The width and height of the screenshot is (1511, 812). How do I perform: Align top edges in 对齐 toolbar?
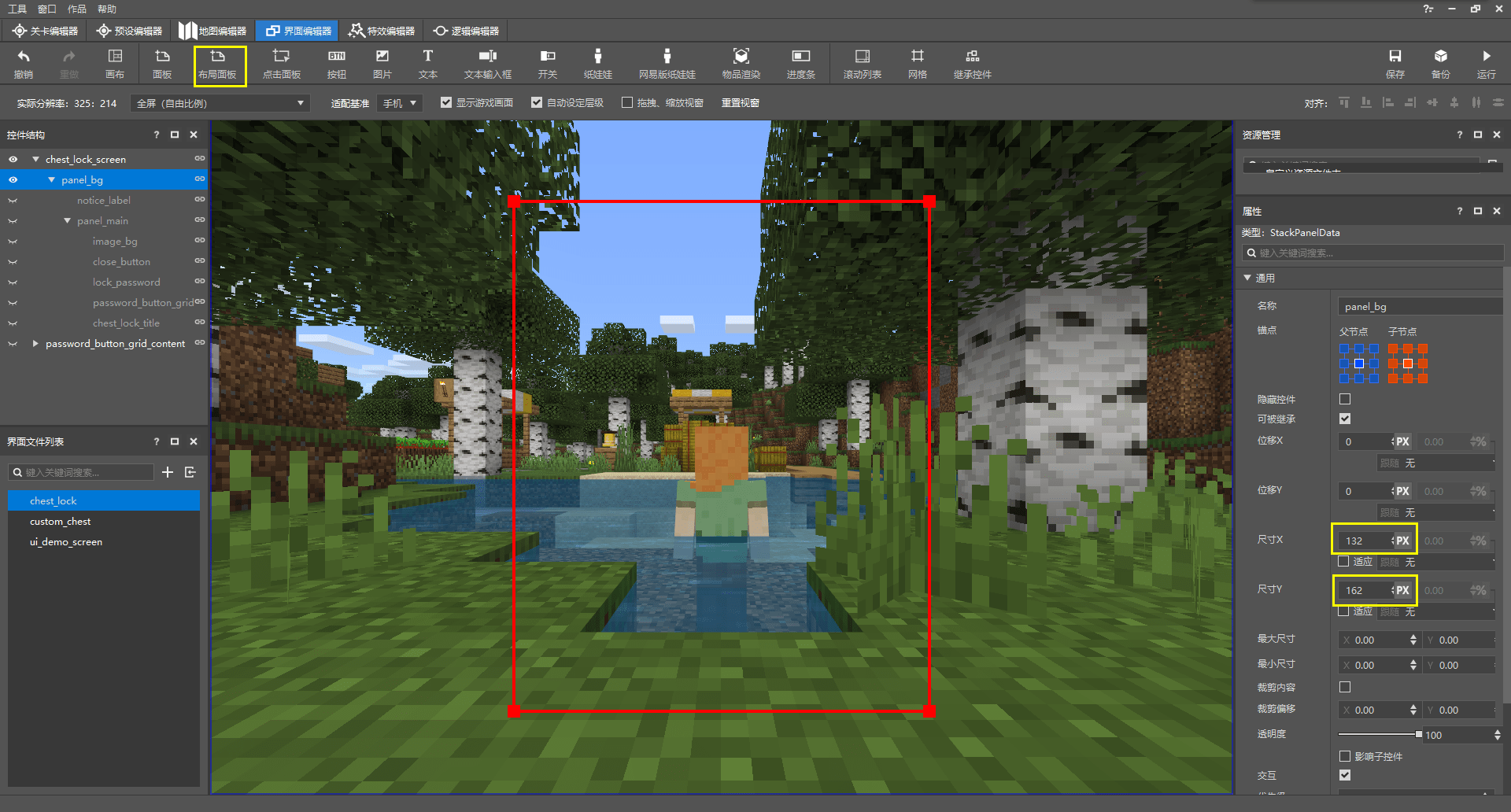[x=1344, y=103]
